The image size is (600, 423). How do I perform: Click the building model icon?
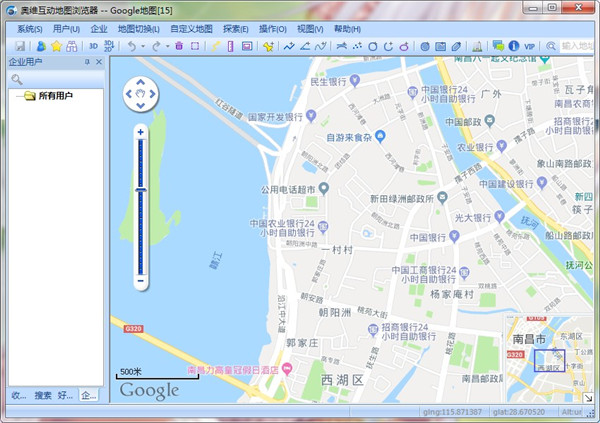pos(477,46)
